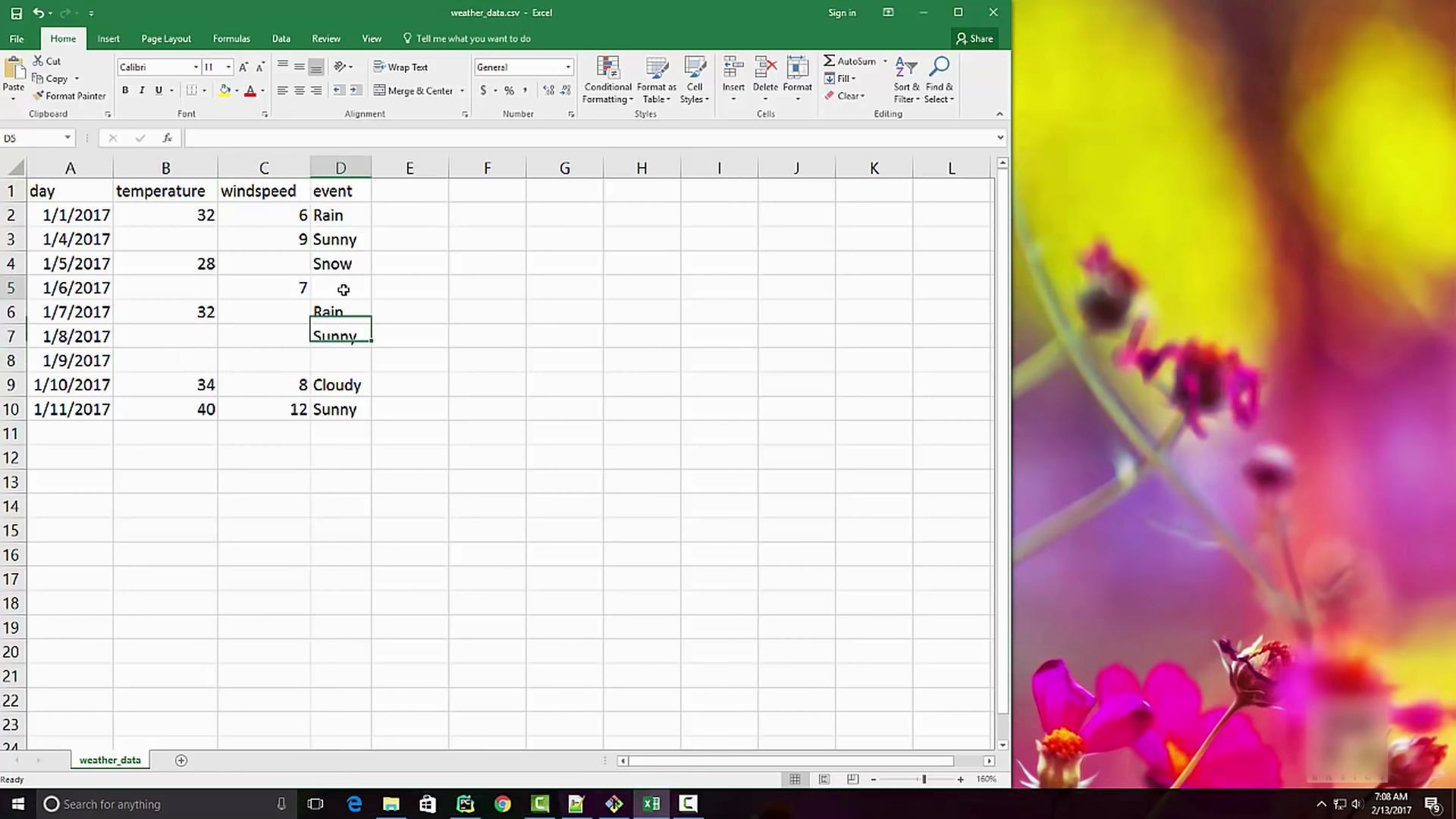Click the Insert Function fx icon

point(167,138)
